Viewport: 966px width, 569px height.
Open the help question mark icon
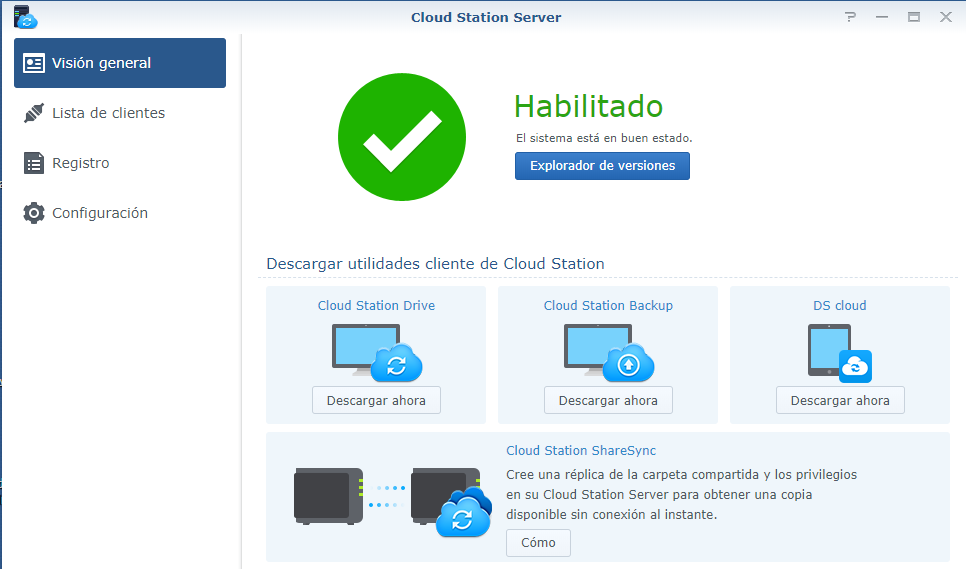tap(850, 17)
